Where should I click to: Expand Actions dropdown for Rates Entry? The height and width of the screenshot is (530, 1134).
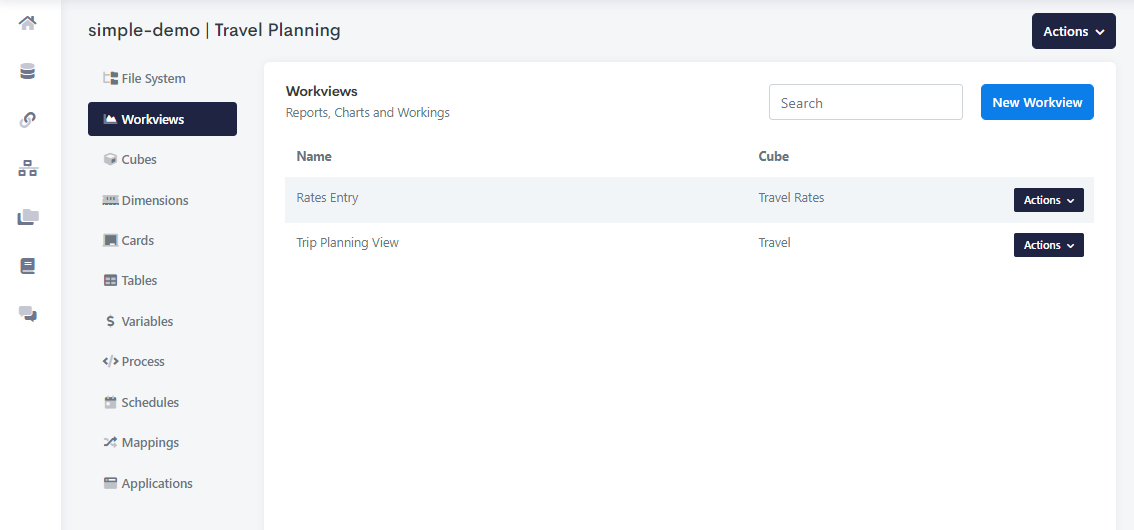pos(1048,200)
